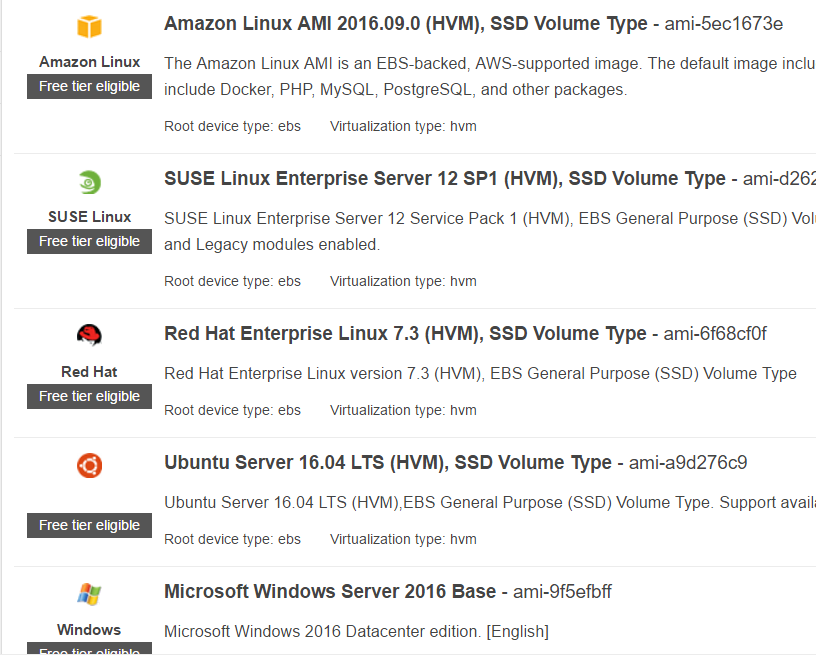Click AMI ID ami-9f5efbff
This screenshot has width=816, height=666.
(563, 592)
